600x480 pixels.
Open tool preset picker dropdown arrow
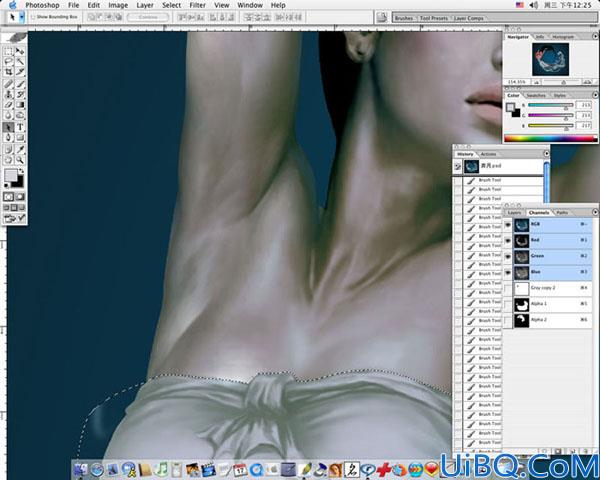click(22, 17)
